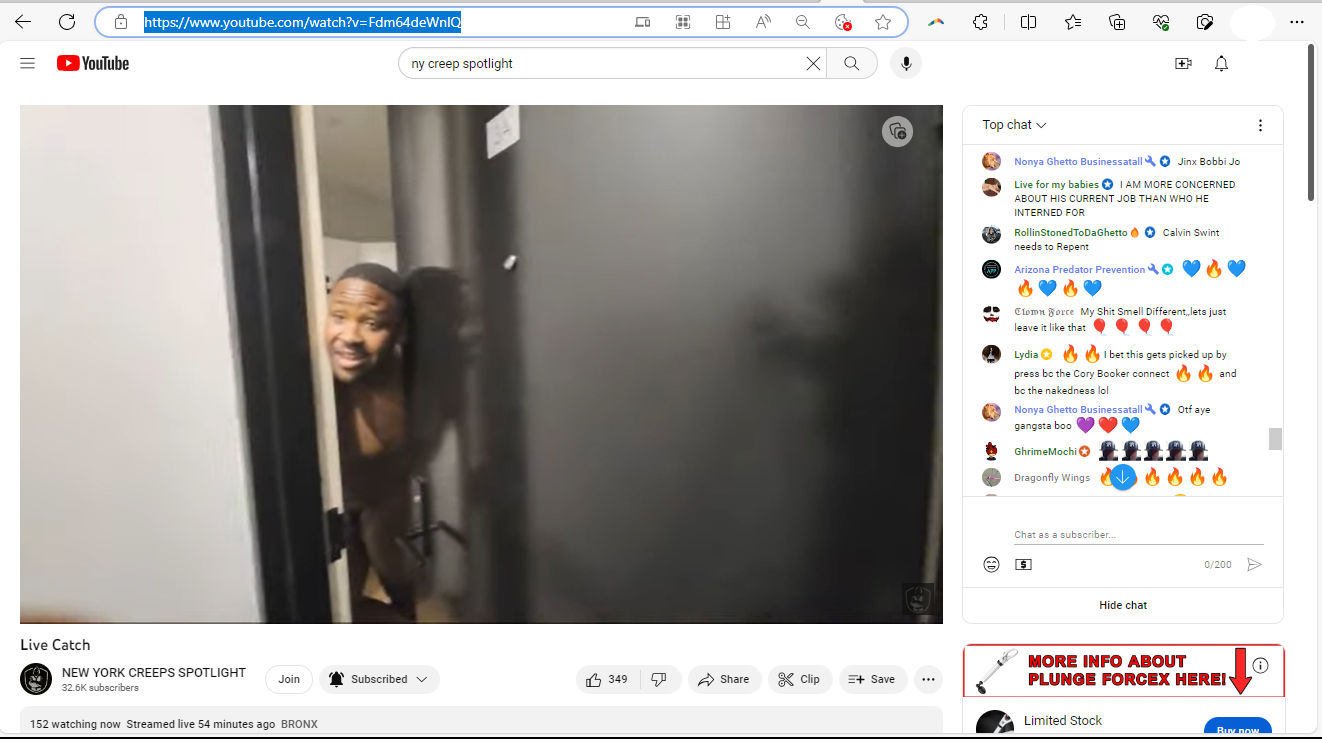Open the Favorites list icon in toolbar
The height and width of the screenshot is (748, 1322).
[1073, 22]
